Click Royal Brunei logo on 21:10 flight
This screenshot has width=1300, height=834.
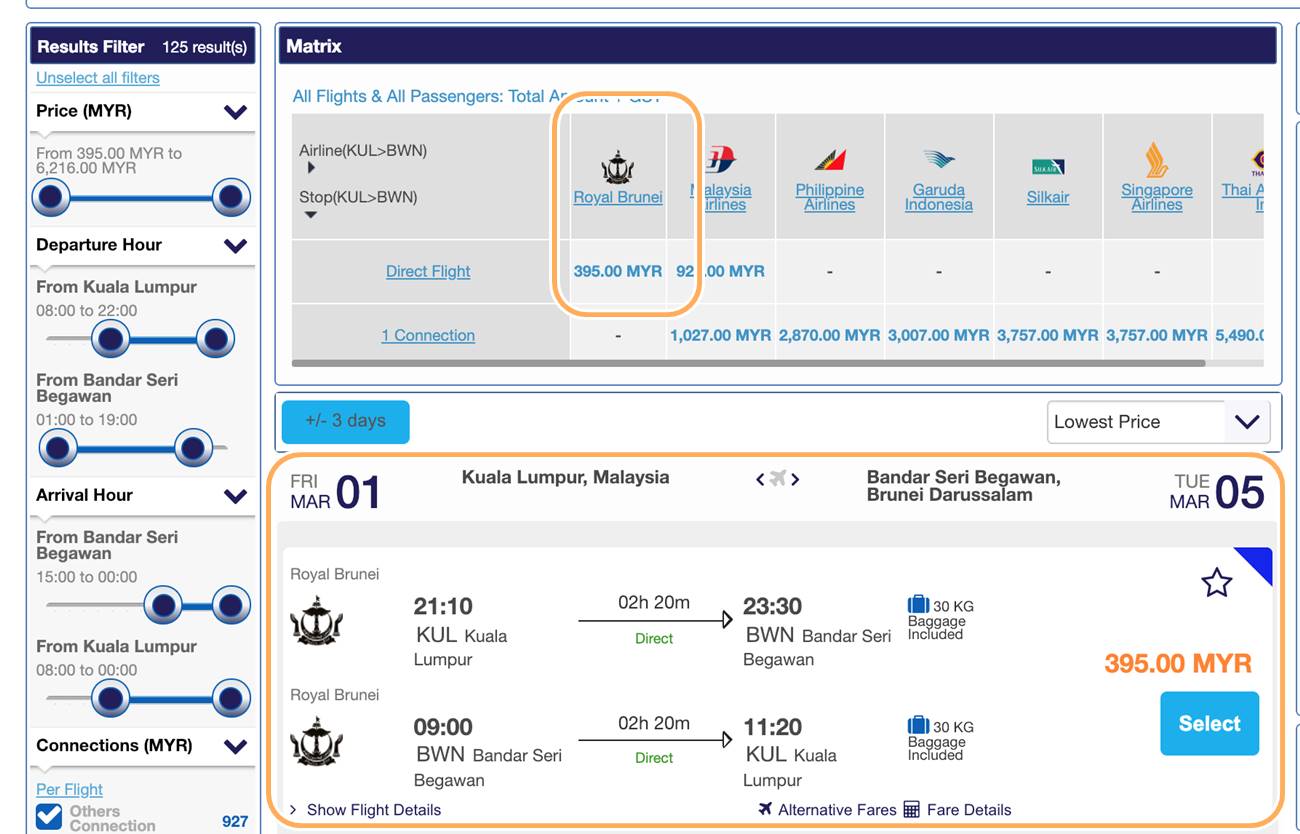316,621
